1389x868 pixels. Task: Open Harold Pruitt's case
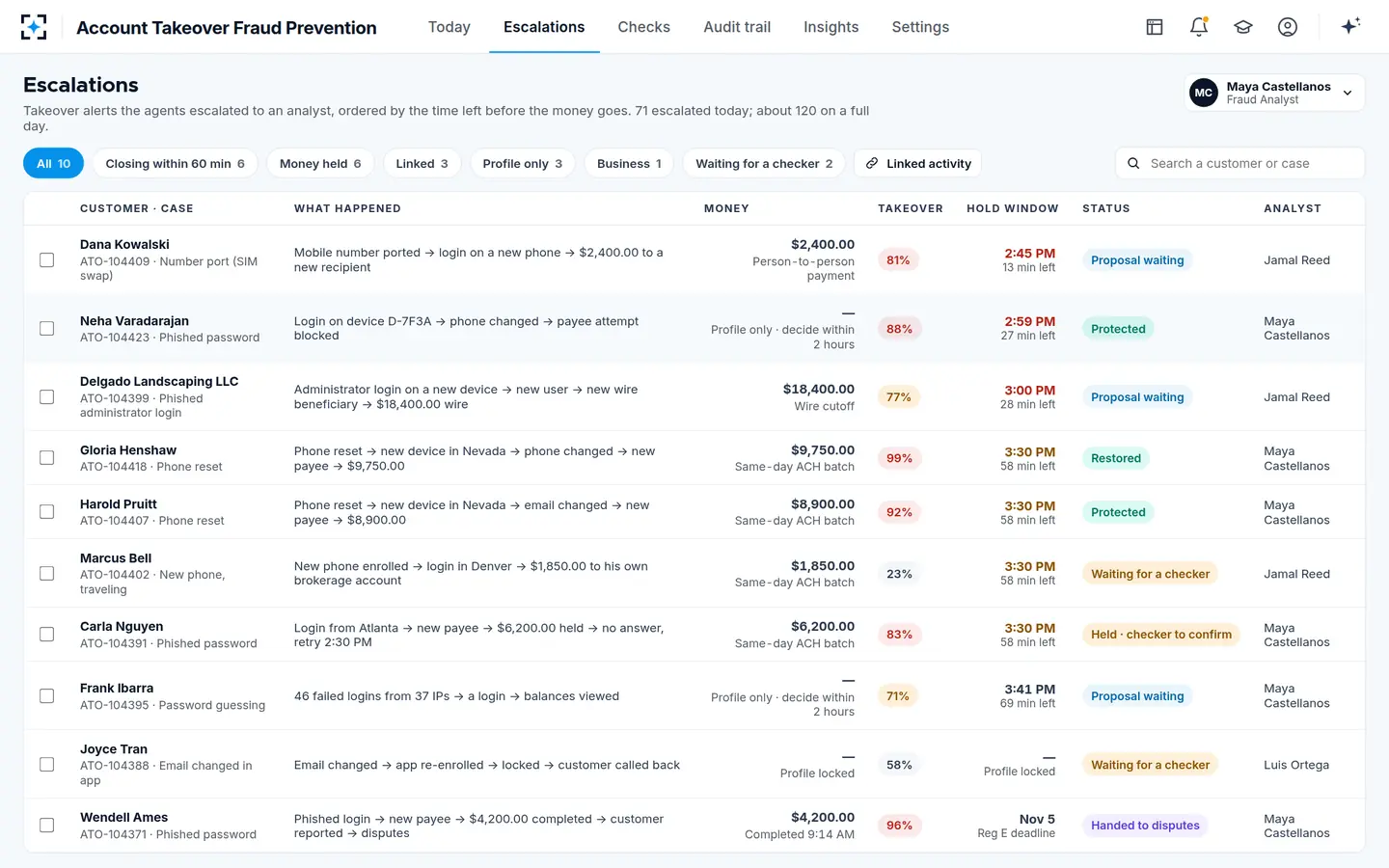694,512
